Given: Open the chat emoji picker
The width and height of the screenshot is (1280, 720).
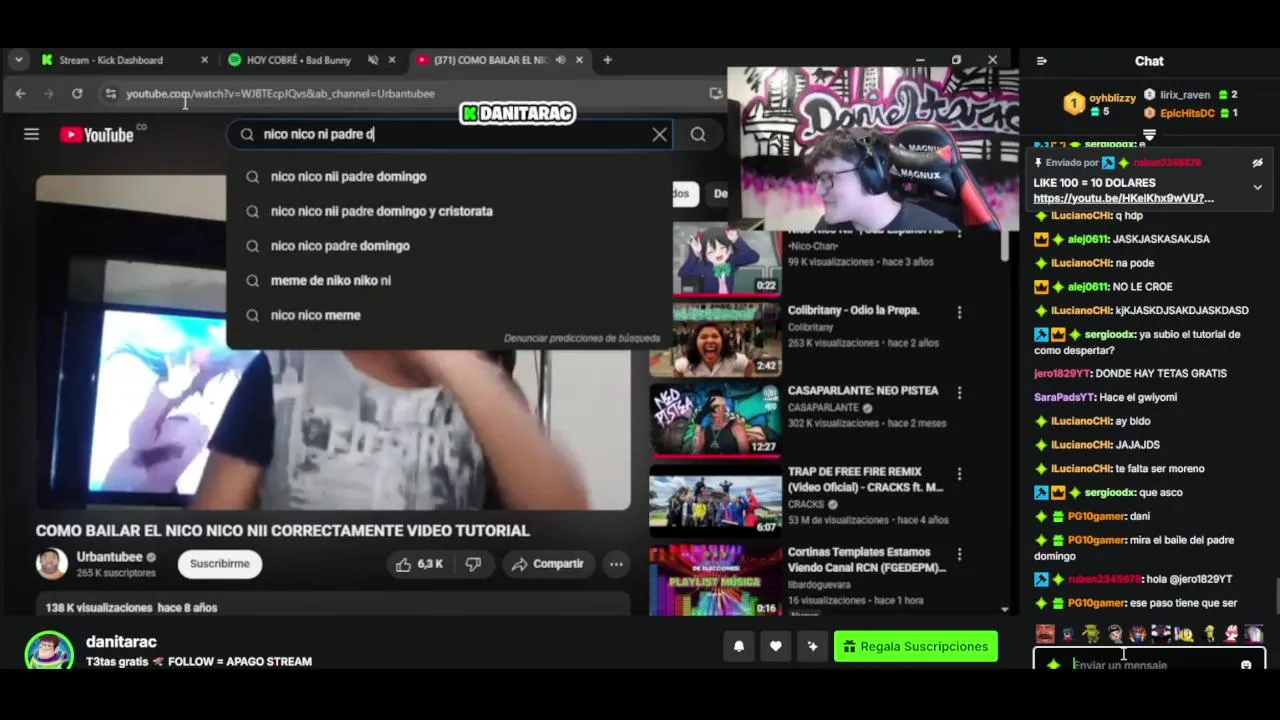Looking at the screenshot, I should coord(1246,665).
